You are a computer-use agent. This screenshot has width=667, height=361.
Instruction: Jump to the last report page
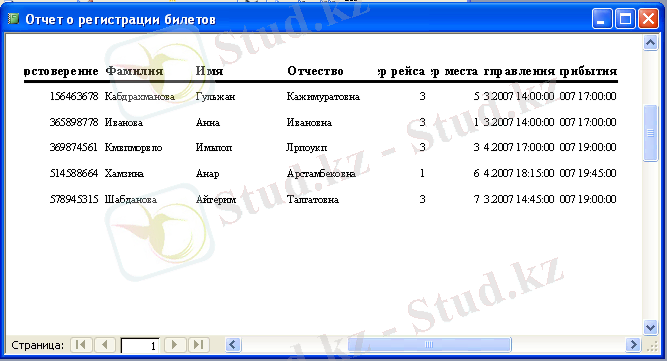coord(199,344)
